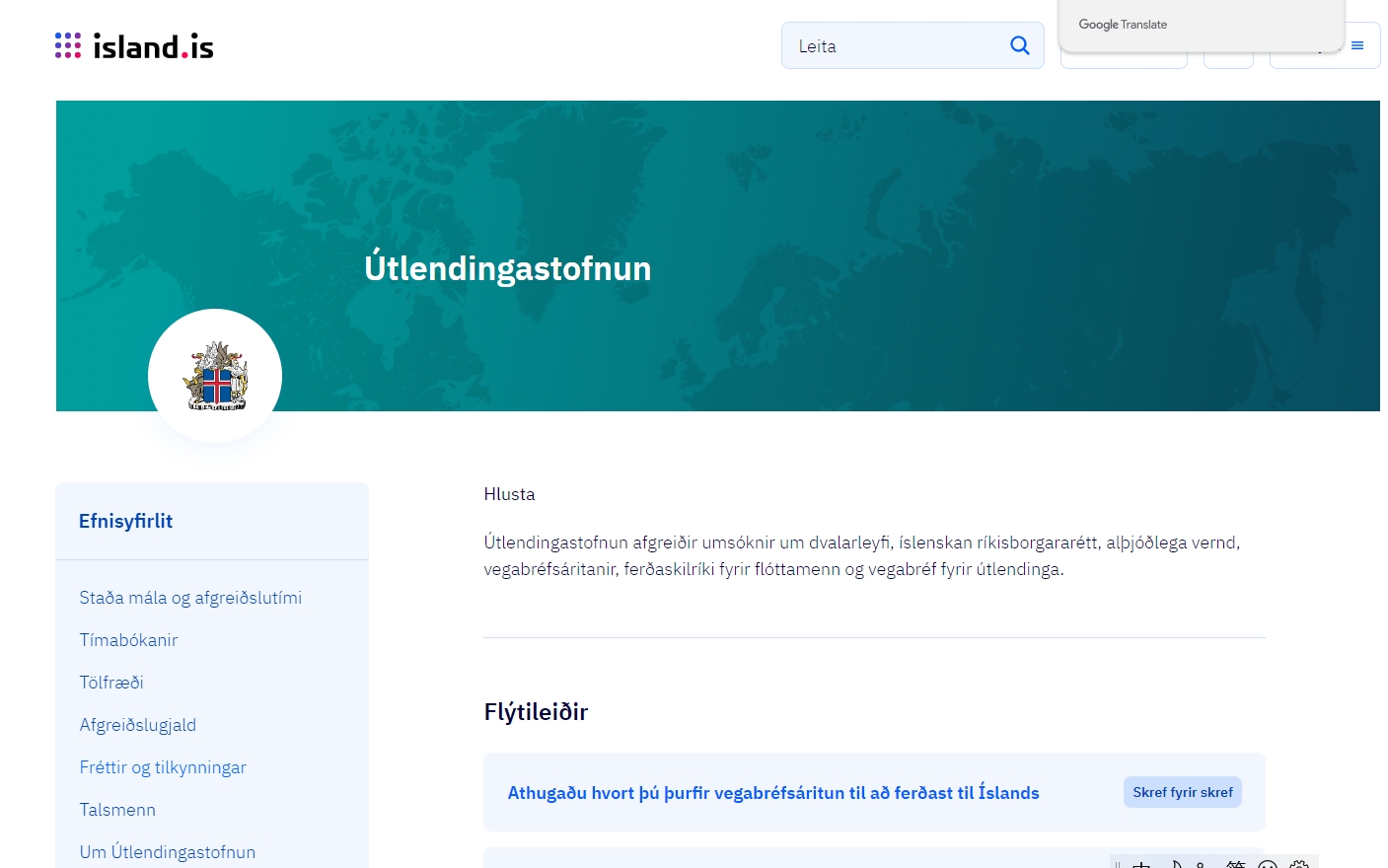Open the visa requirement check link

point(772,793)
